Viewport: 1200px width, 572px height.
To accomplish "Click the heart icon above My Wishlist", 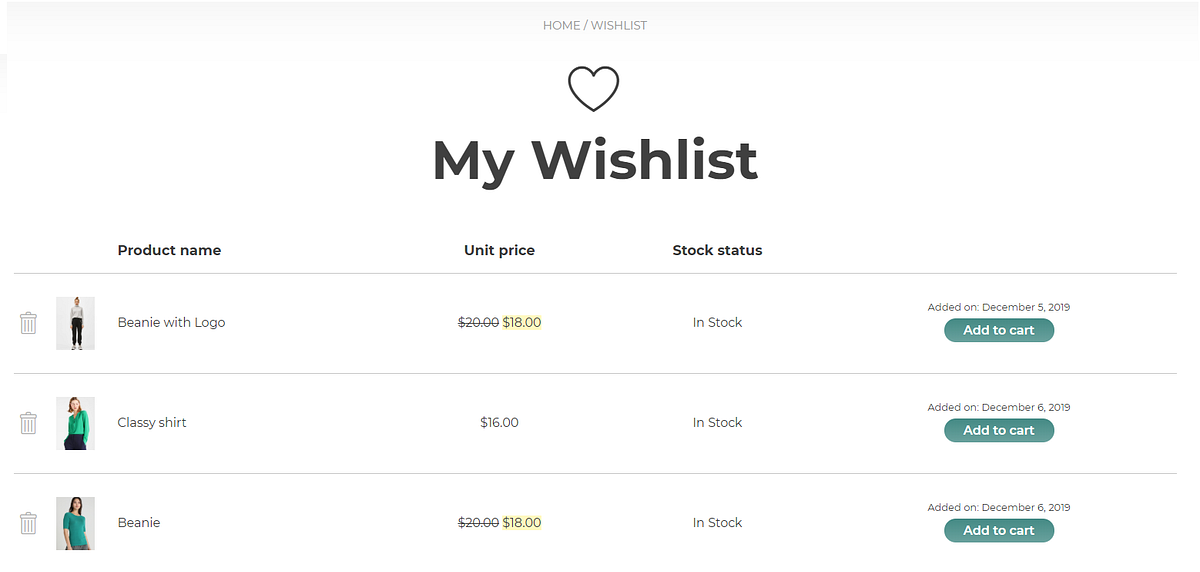I will [x=594, y=89].
